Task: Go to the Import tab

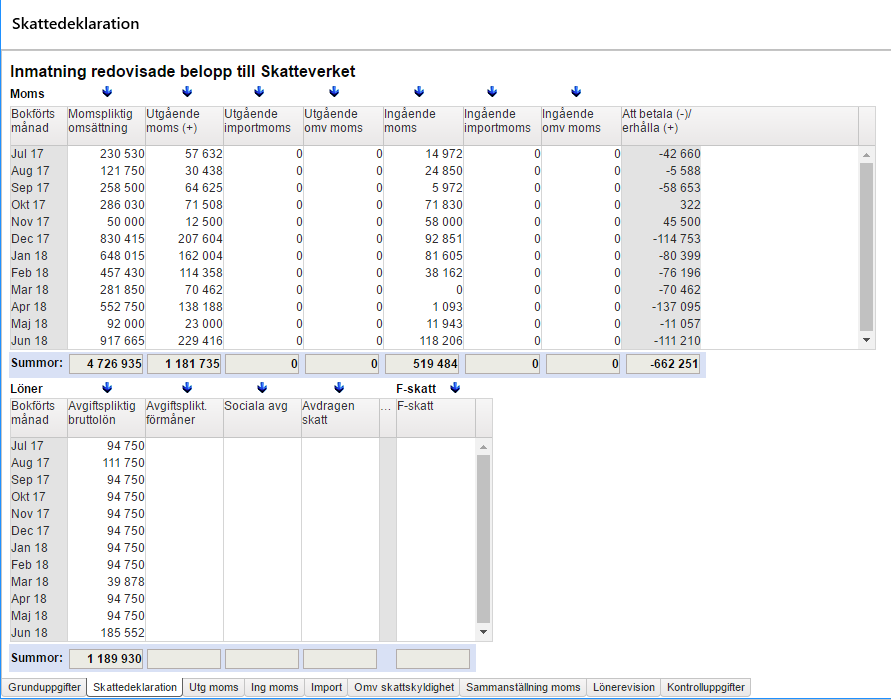Action: click(326, 687)
